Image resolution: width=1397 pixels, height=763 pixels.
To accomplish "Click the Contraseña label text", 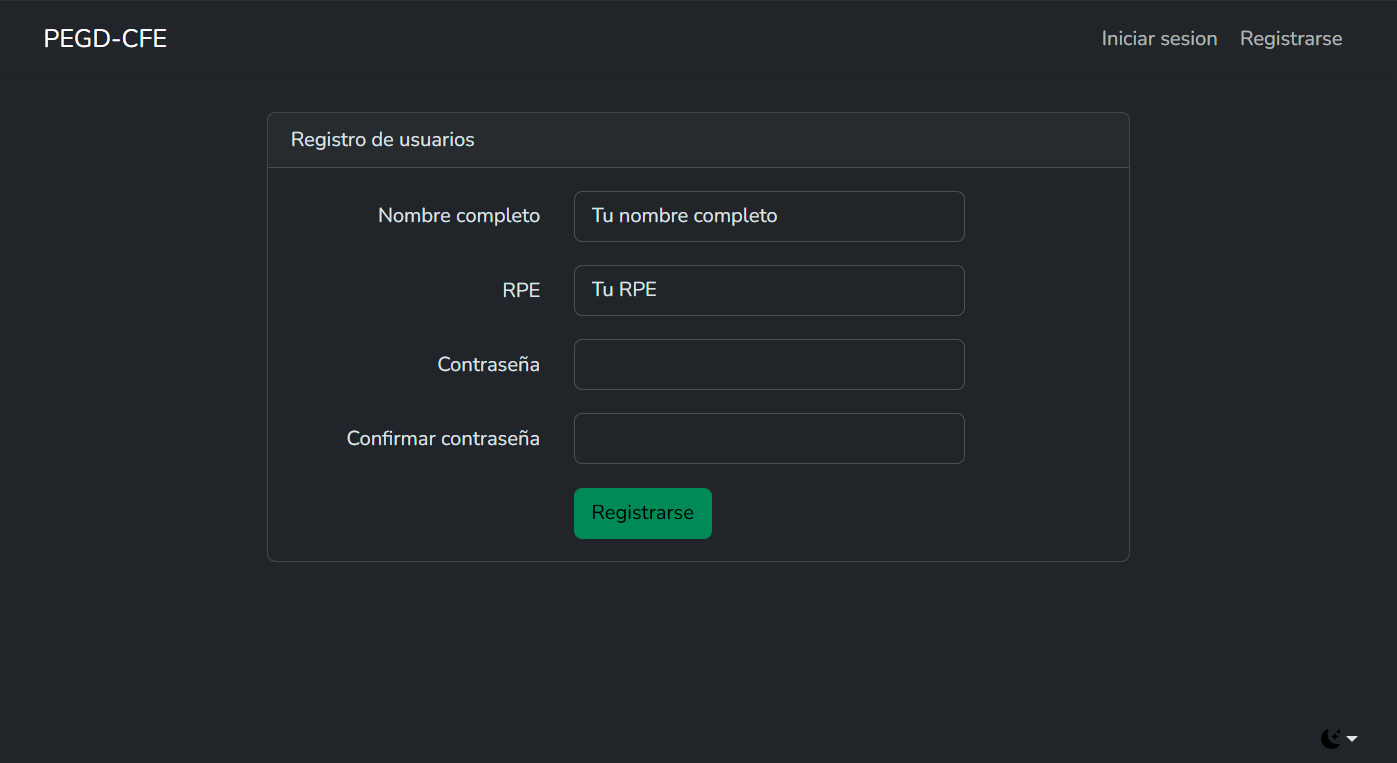I will click(x=488, y=364).
